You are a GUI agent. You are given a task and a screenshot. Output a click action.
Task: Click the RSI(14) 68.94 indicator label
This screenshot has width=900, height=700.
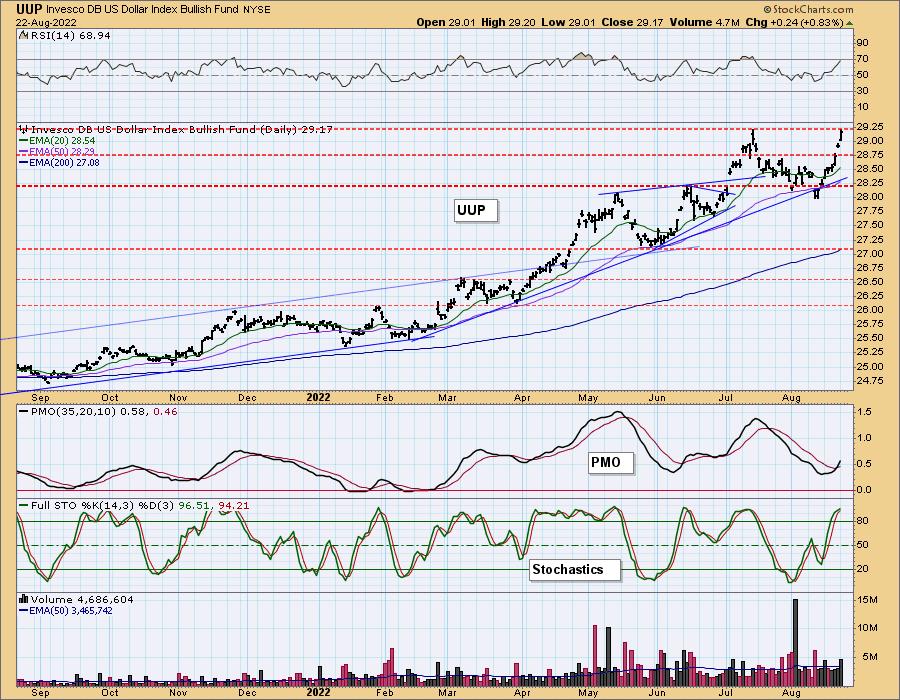(69, 36)
